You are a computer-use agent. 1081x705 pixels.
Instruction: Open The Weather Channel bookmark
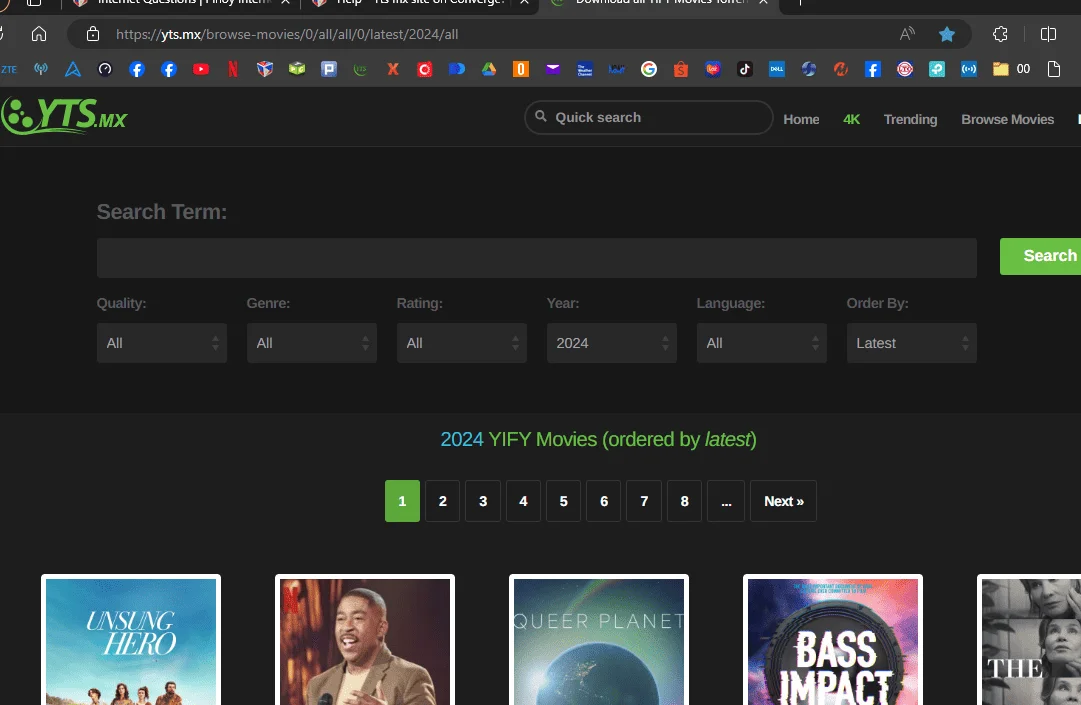coord(585,69)
